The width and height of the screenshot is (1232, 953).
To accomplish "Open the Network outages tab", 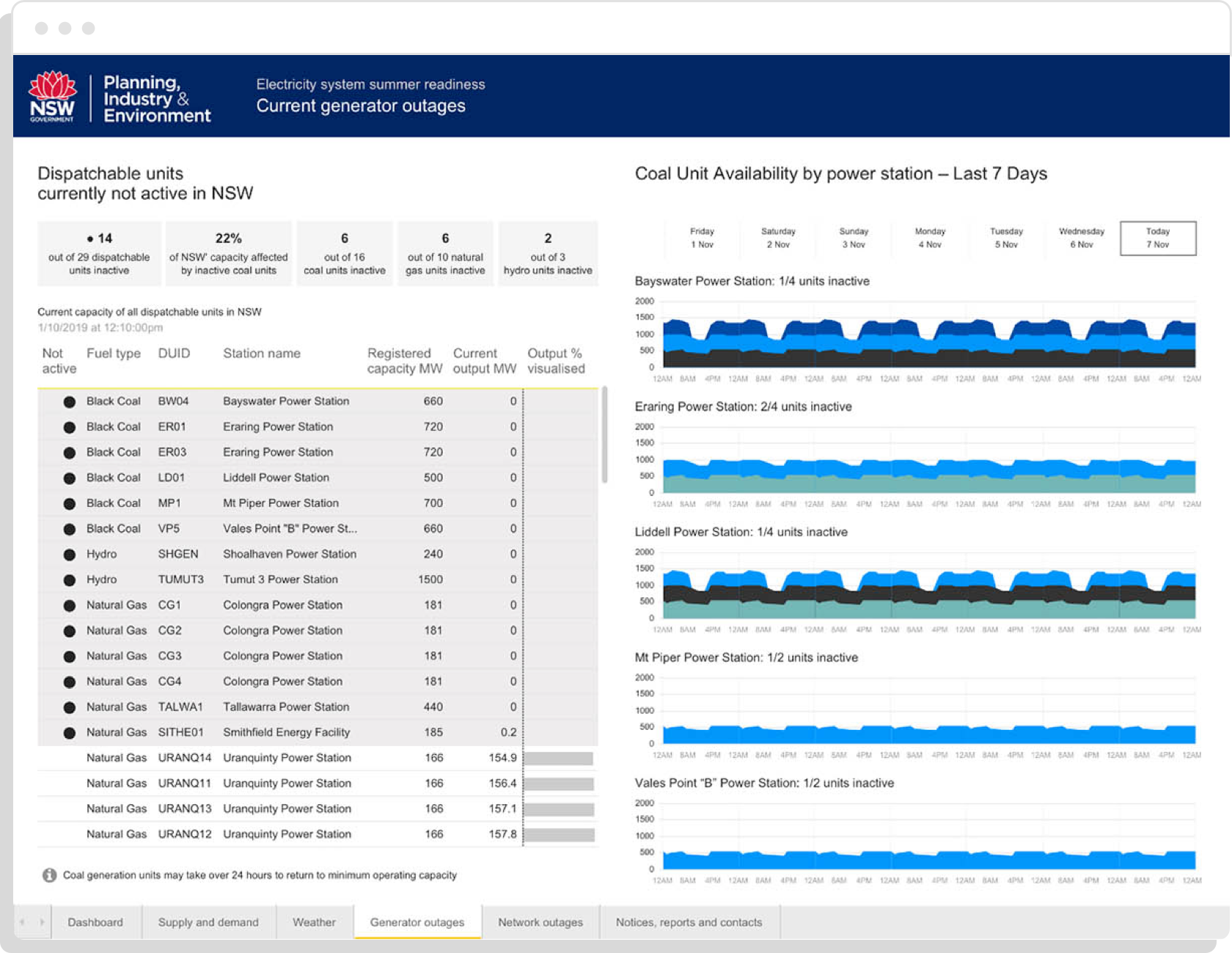I will 540,922.
